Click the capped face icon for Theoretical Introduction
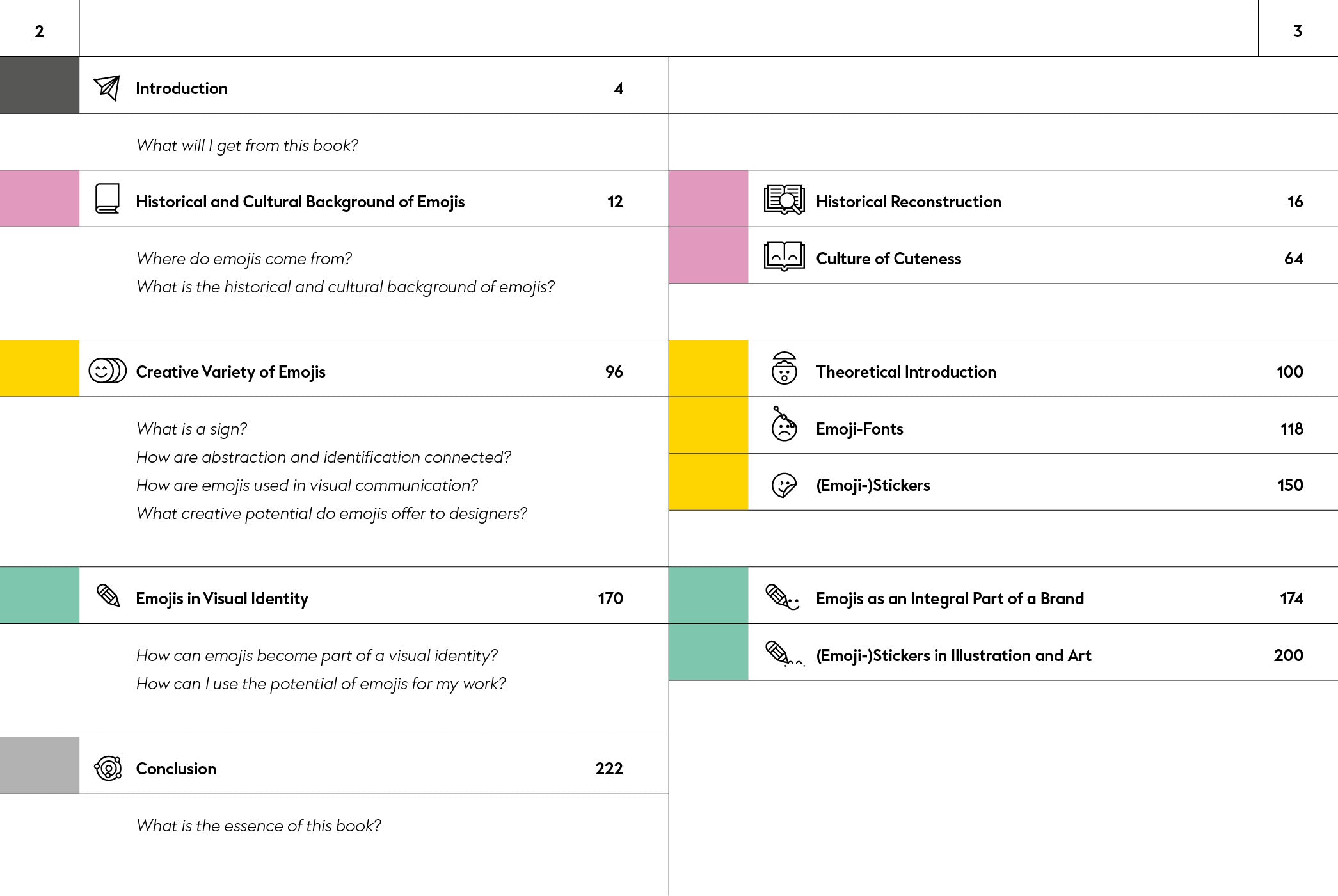The height and width of the screenshot is (896, 1338). pyautogui.click(x=784, y=369)
